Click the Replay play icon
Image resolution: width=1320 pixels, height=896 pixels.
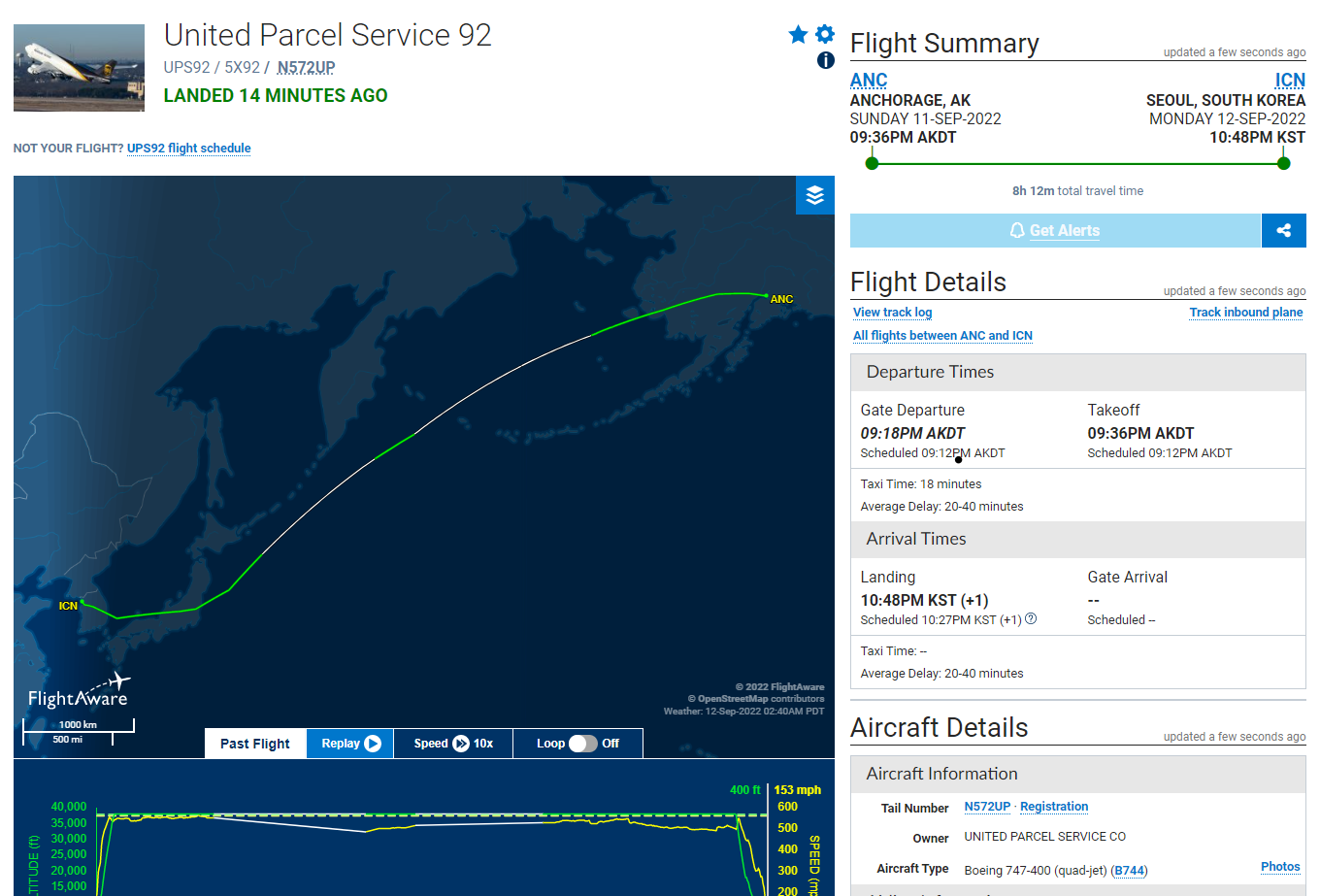373,744
